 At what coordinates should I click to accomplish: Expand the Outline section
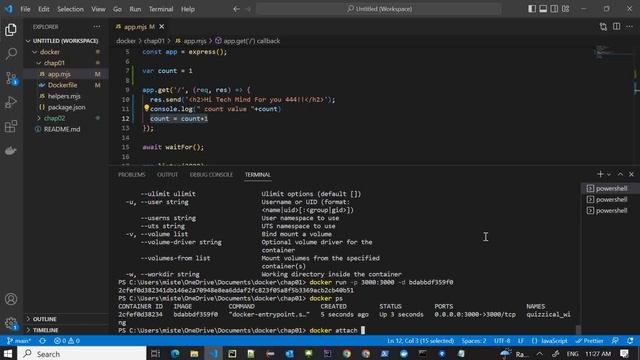[x=65, y=319]
